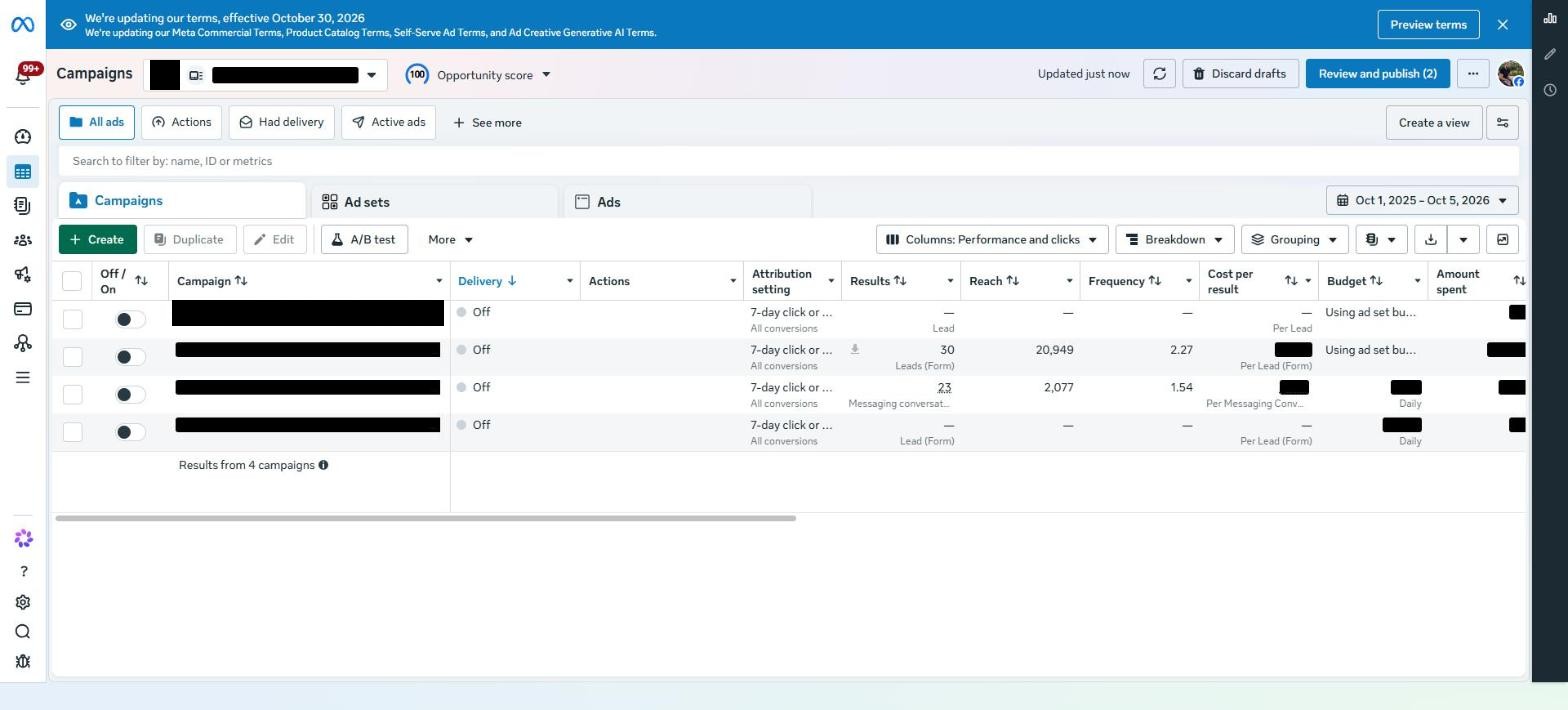This screenshot has height=710, width=1568.
Task: Dismiss the terms update banner
Action: [1502, 25]
